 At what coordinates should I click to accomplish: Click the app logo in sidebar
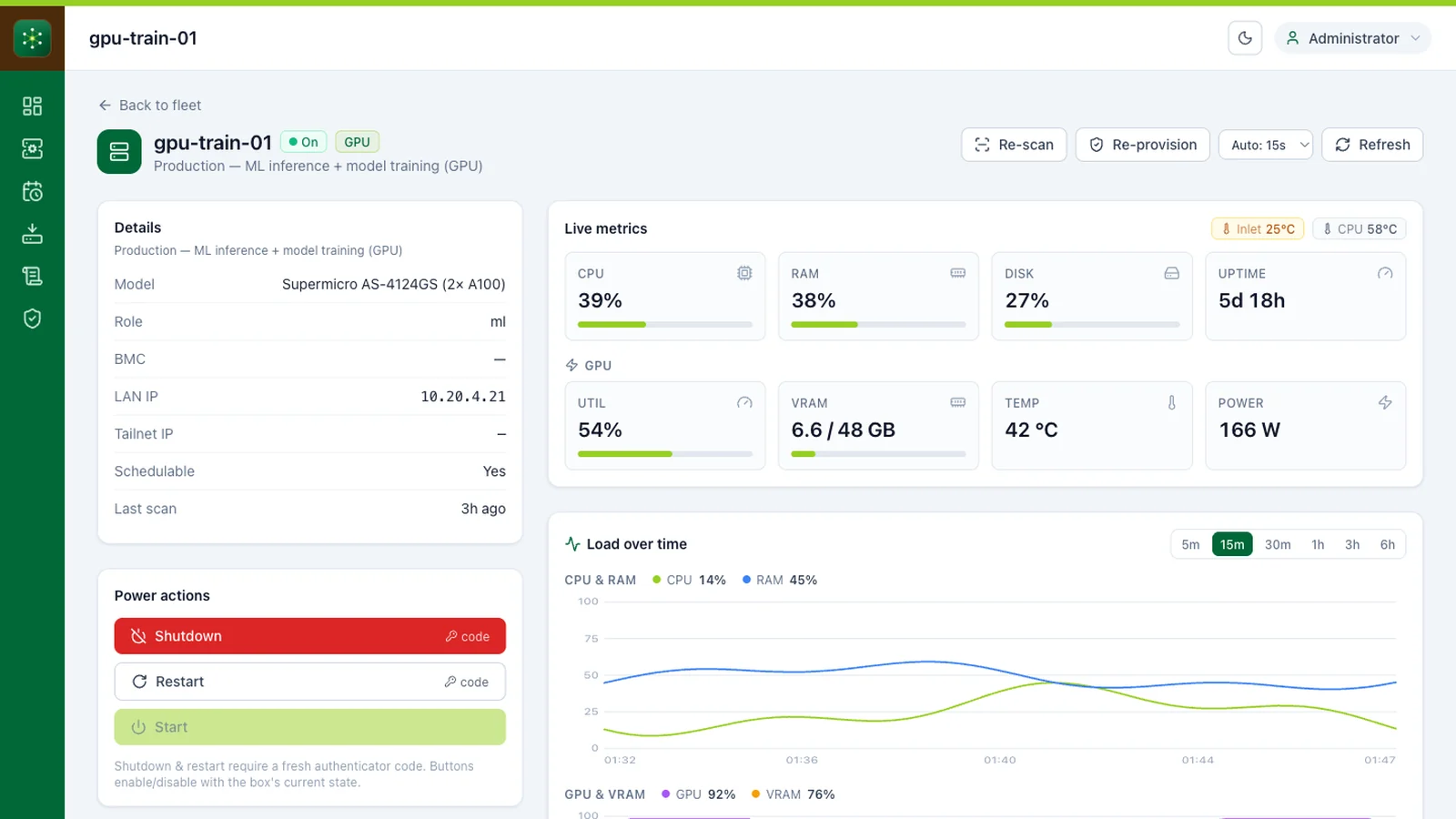pyautogui.click(x=32, y=38)
